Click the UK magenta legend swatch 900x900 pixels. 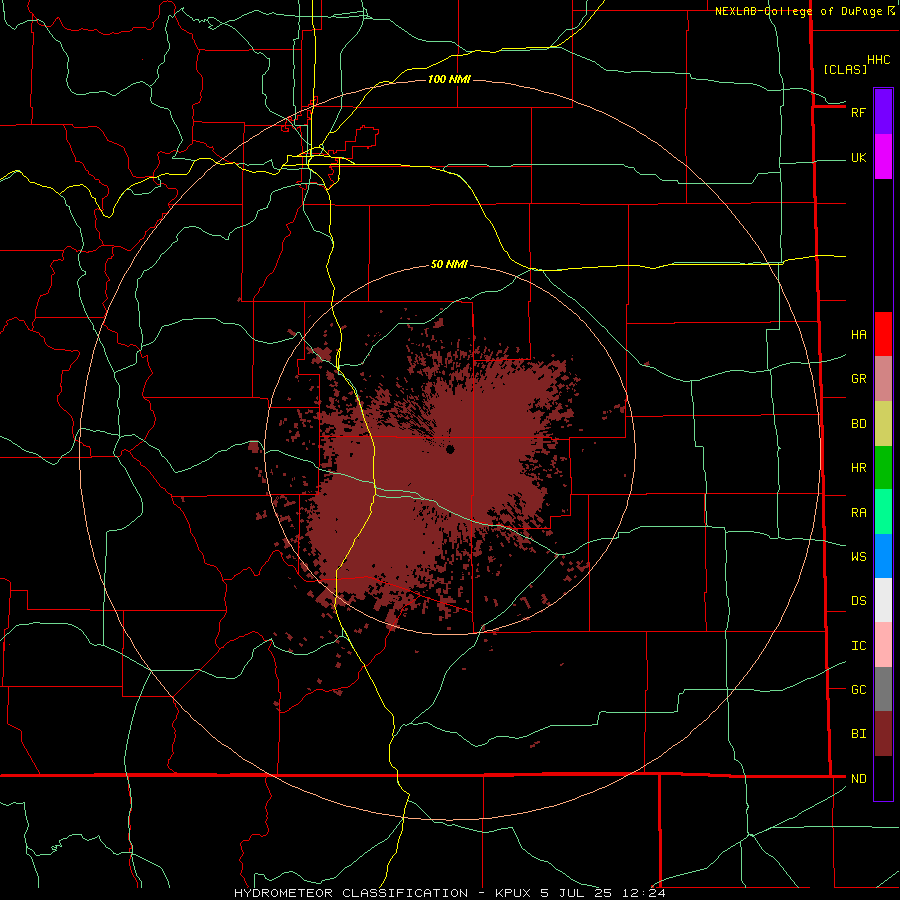pos(883,157)
